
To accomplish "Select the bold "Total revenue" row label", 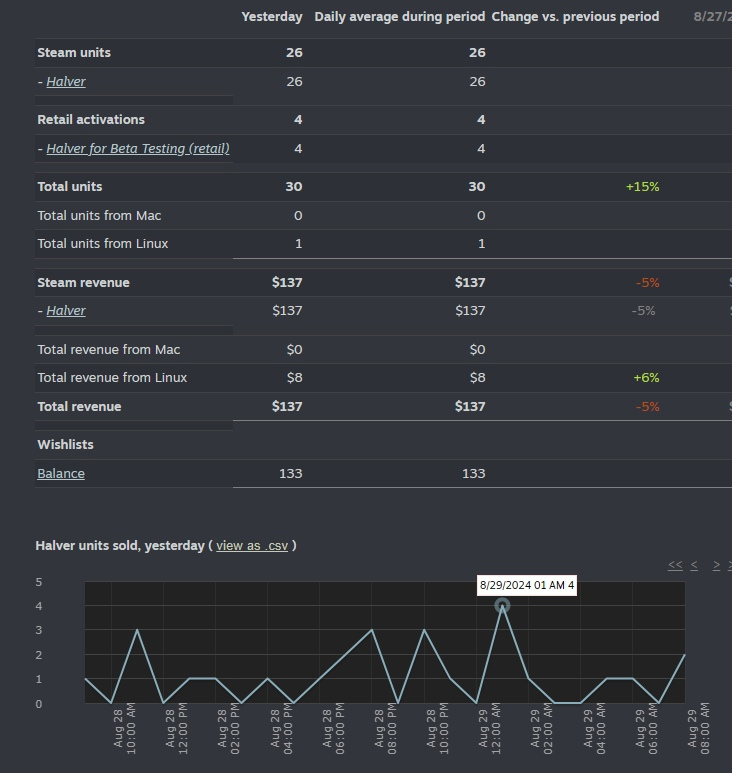I will coord(79,407).
